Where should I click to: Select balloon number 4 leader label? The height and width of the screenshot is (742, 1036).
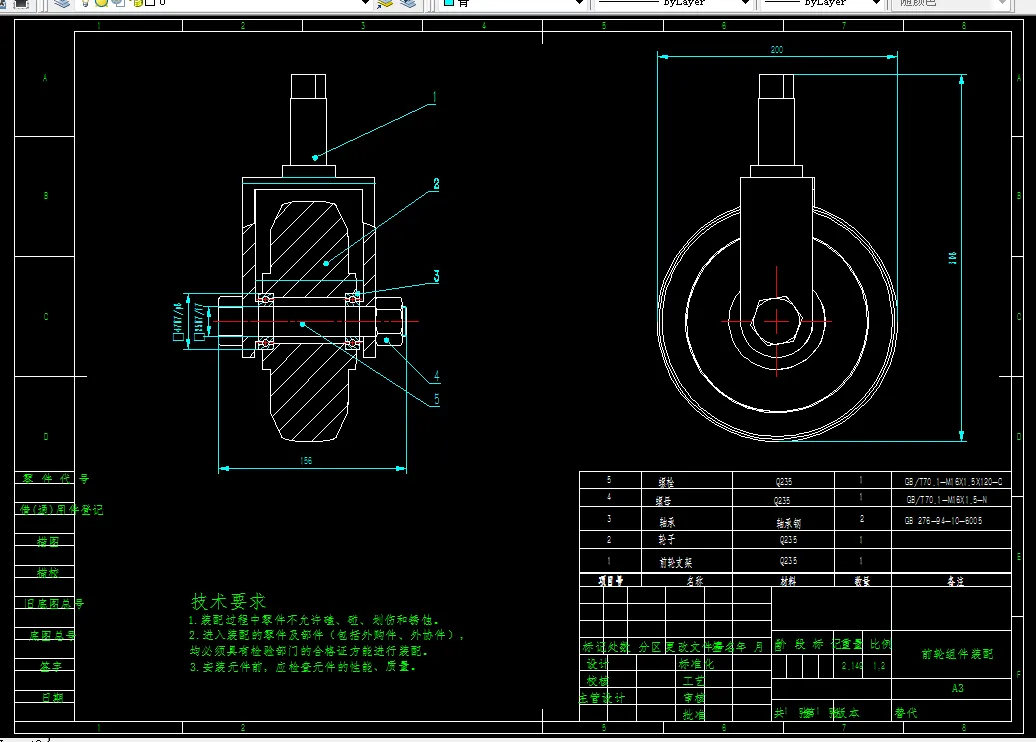436,376
